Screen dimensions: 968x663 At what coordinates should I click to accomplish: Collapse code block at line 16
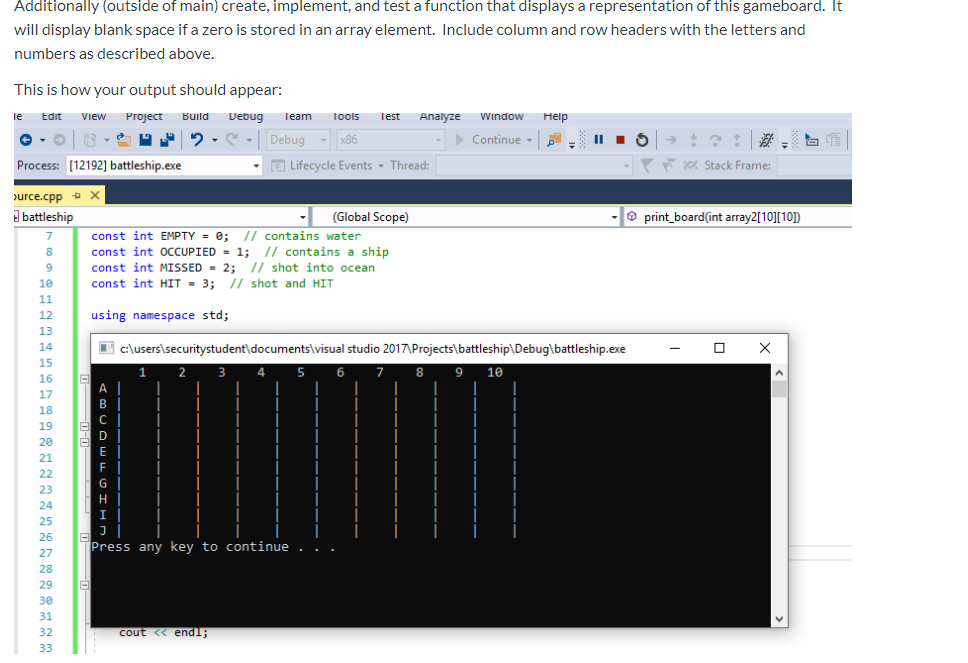85,378
